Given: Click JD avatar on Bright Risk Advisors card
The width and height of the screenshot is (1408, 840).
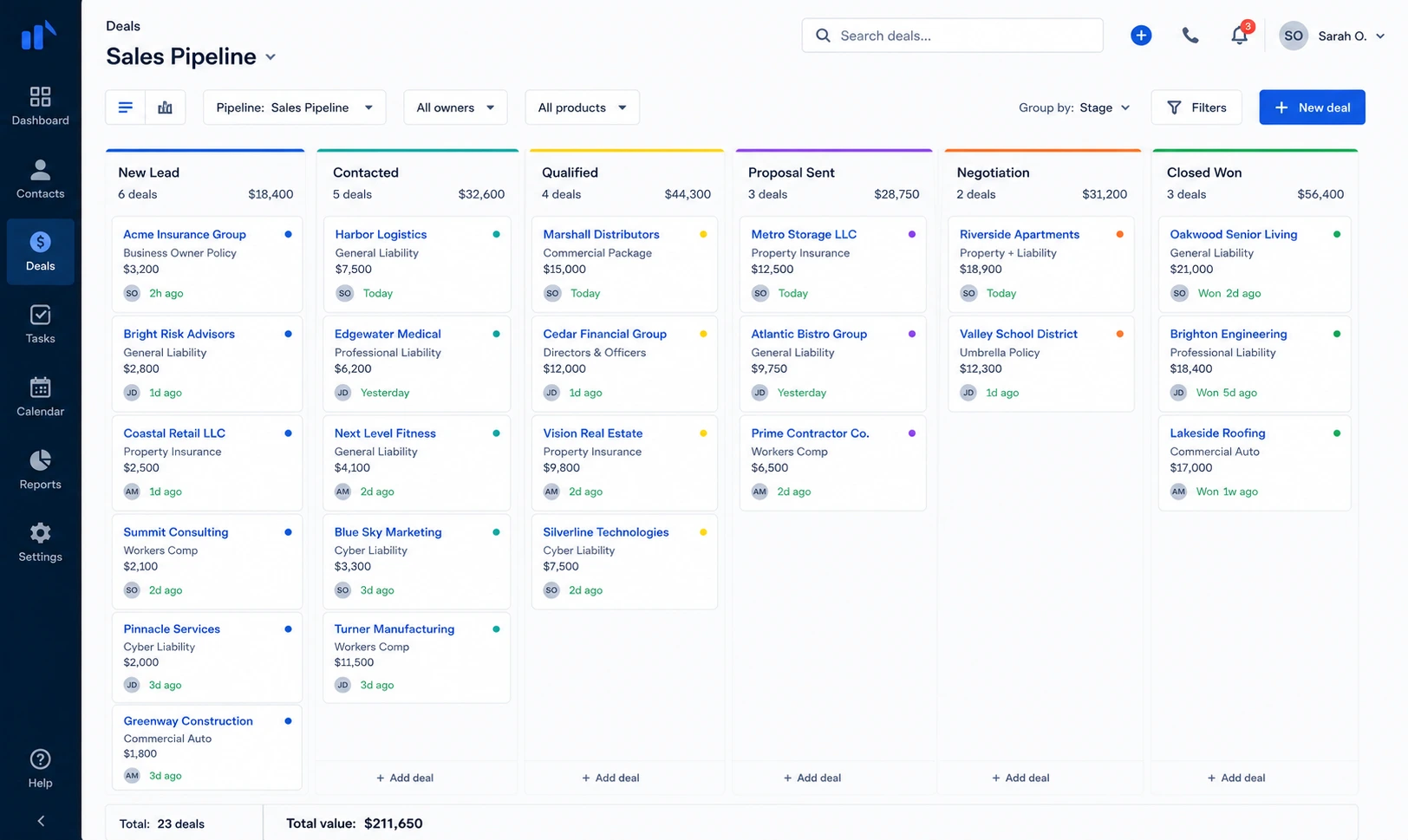Looking at the screenshot, I should 132,393.
